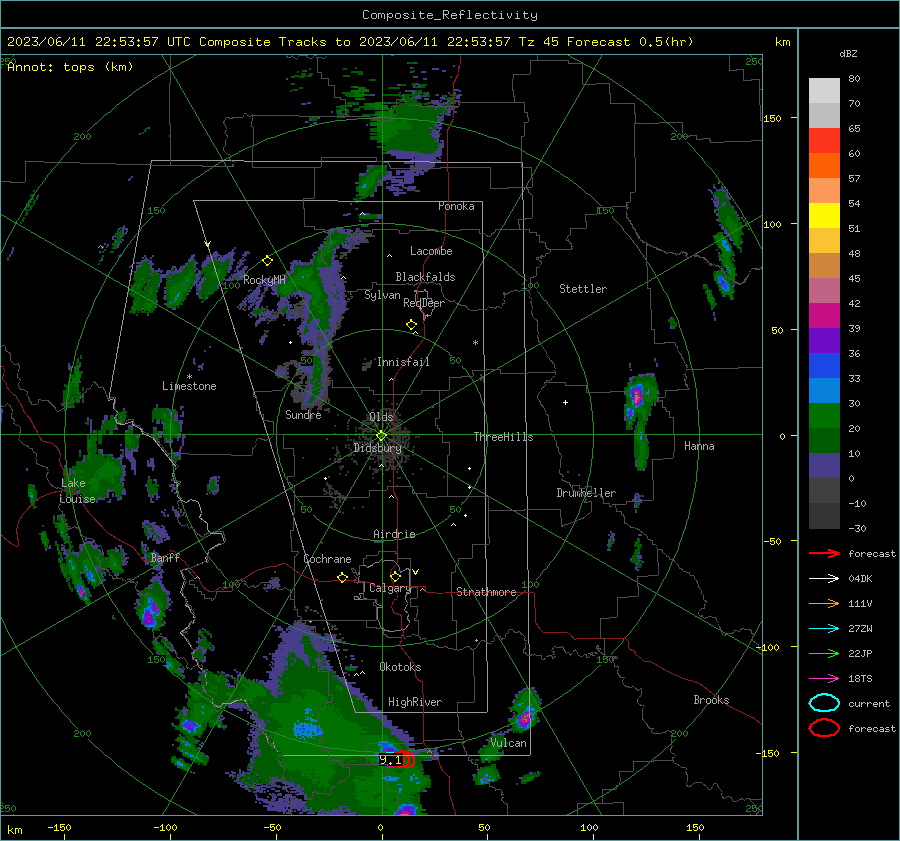The height and width of the screenshot is (841, 900).
Task: Click the Stettler city label
Action: 583,289
